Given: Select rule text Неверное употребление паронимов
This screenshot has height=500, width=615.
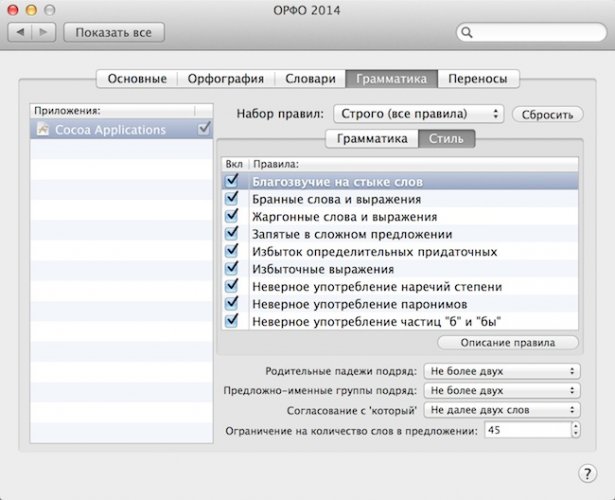Looking at the screenshot, I should click(359, 304).
